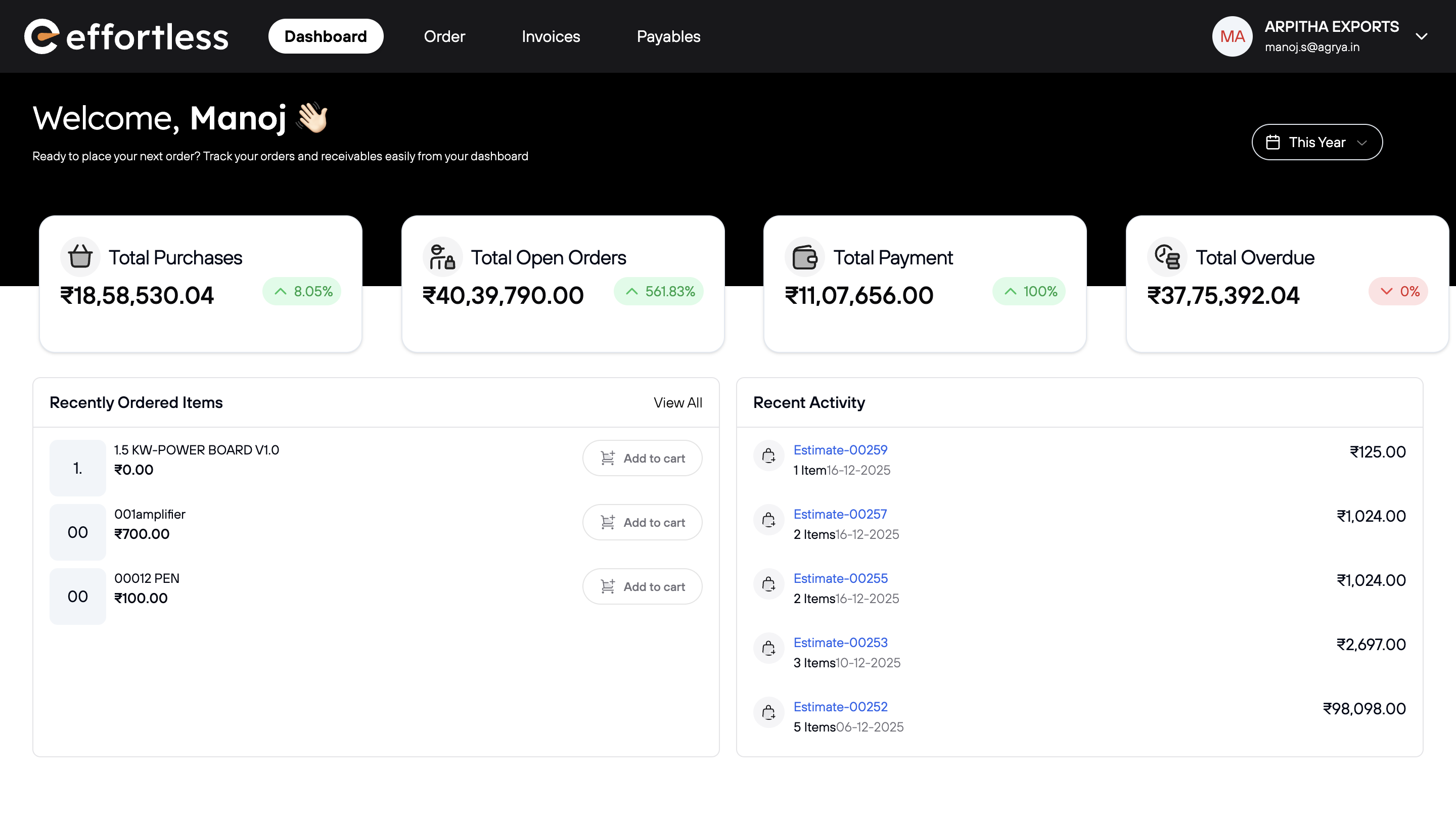The height and width of the screenshot is (821, 1456).
Task: Add 001amplifier to cart
Action: (642, 523)
